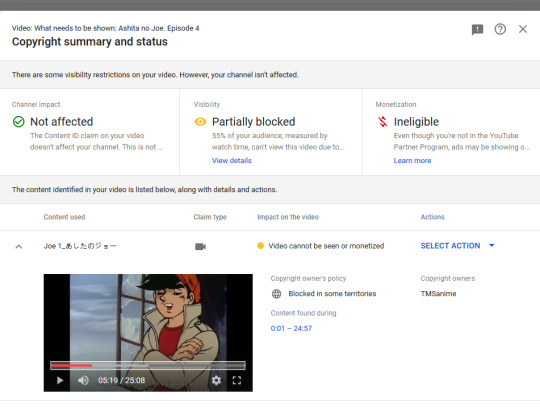540x415 pixels.
Task: Open View details link under visibility
Action: [x=231, y=160]
